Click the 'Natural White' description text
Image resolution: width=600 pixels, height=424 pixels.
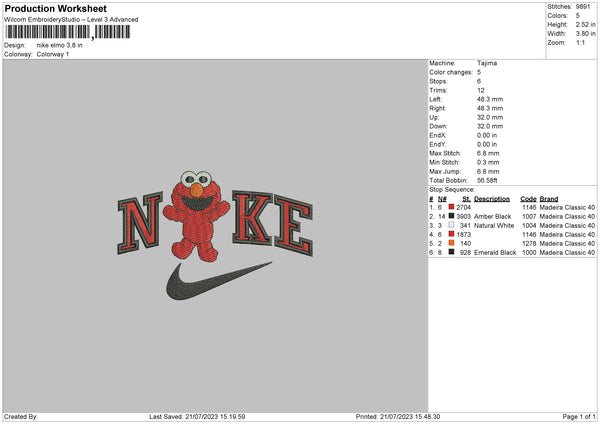pos(494,225)
